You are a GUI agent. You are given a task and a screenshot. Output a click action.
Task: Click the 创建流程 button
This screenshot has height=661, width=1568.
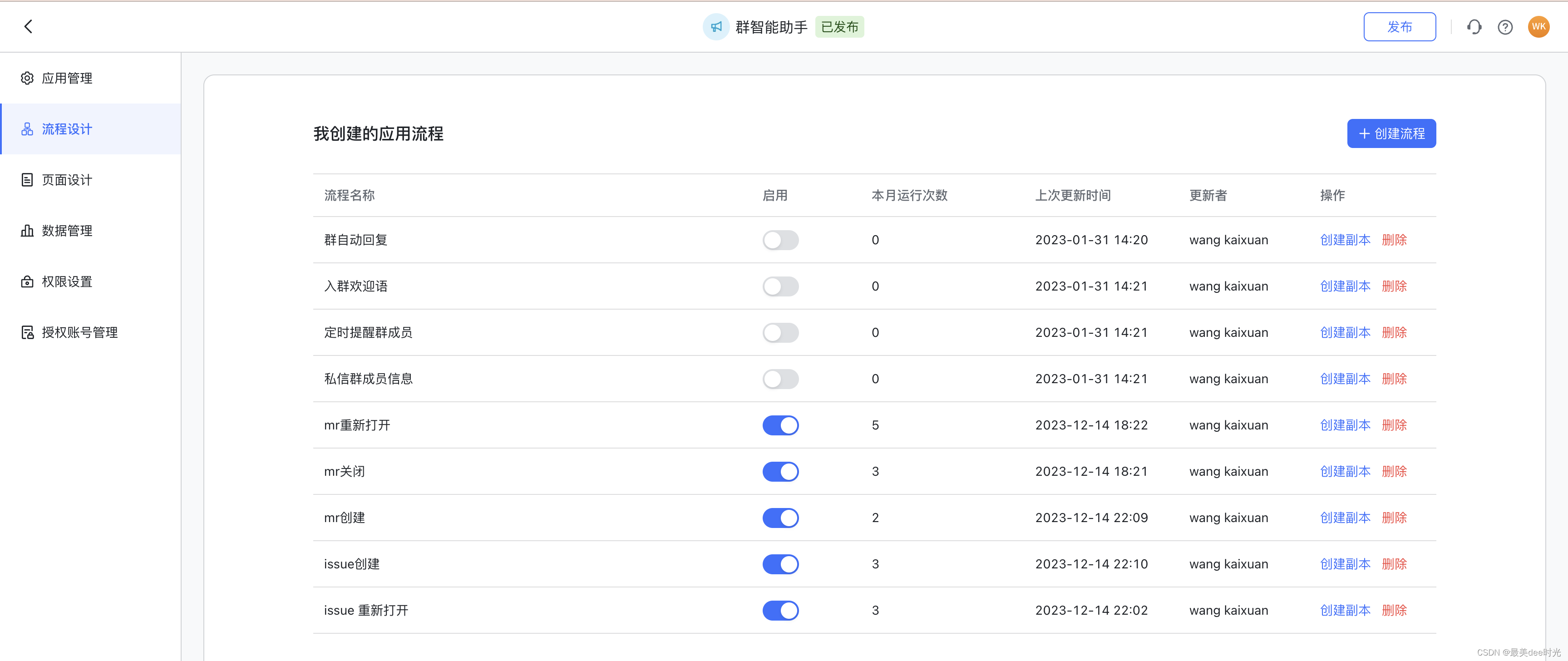tap(1391, 133)
